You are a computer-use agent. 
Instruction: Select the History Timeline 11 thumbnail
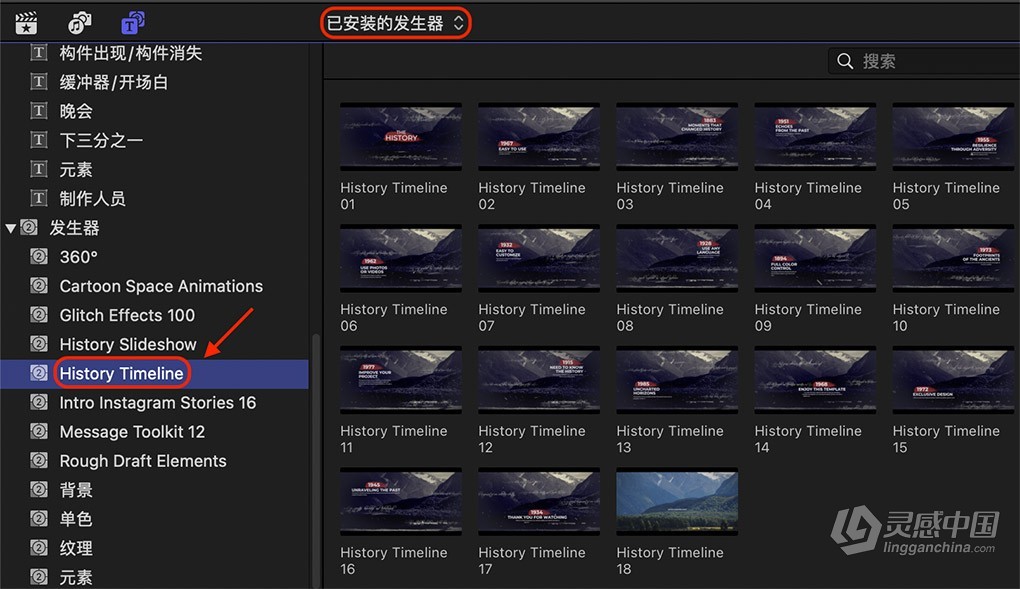[401, 380]
